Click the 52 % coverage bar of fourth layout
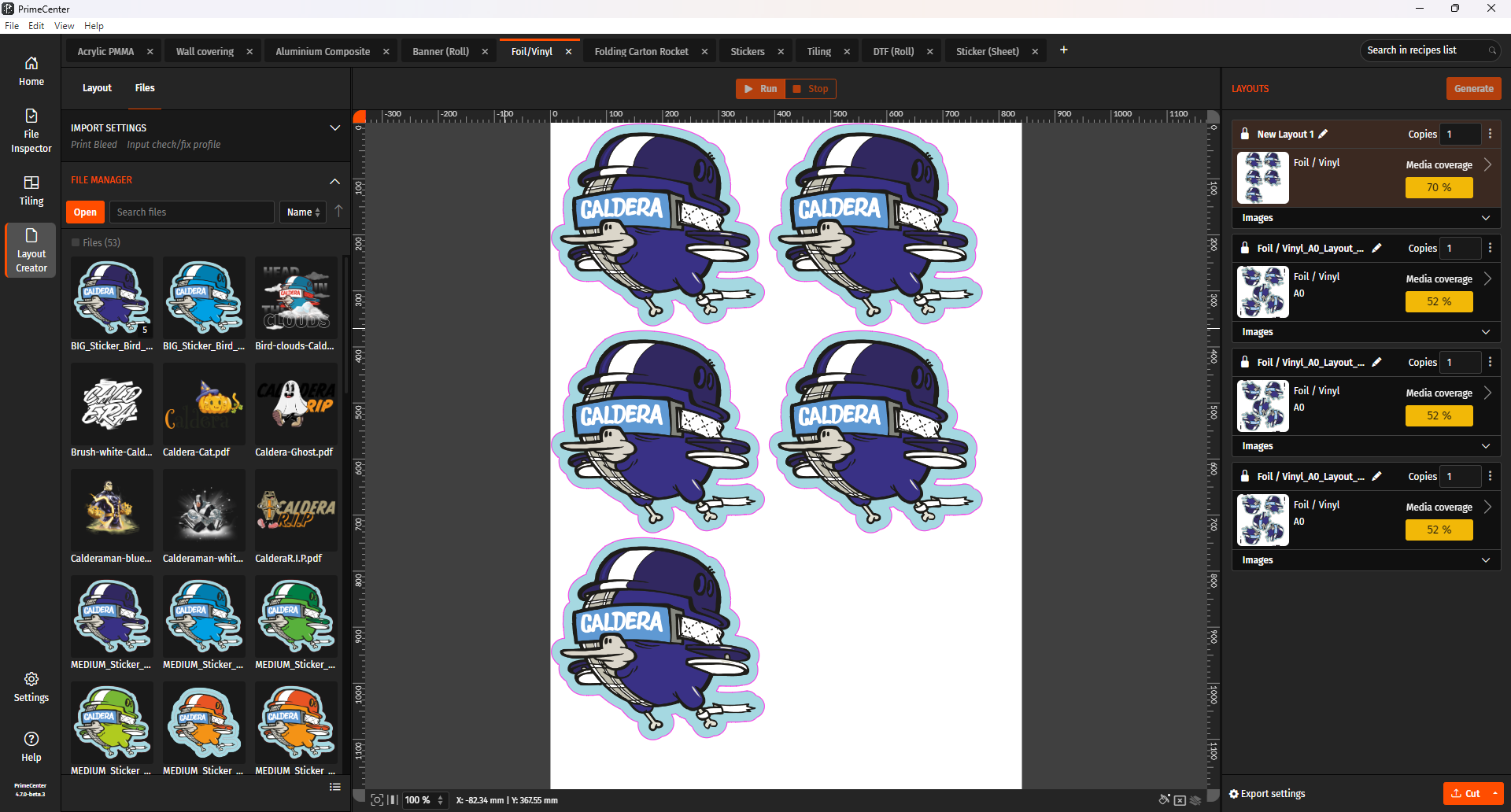1511x812 pixels. (1439, 530)
